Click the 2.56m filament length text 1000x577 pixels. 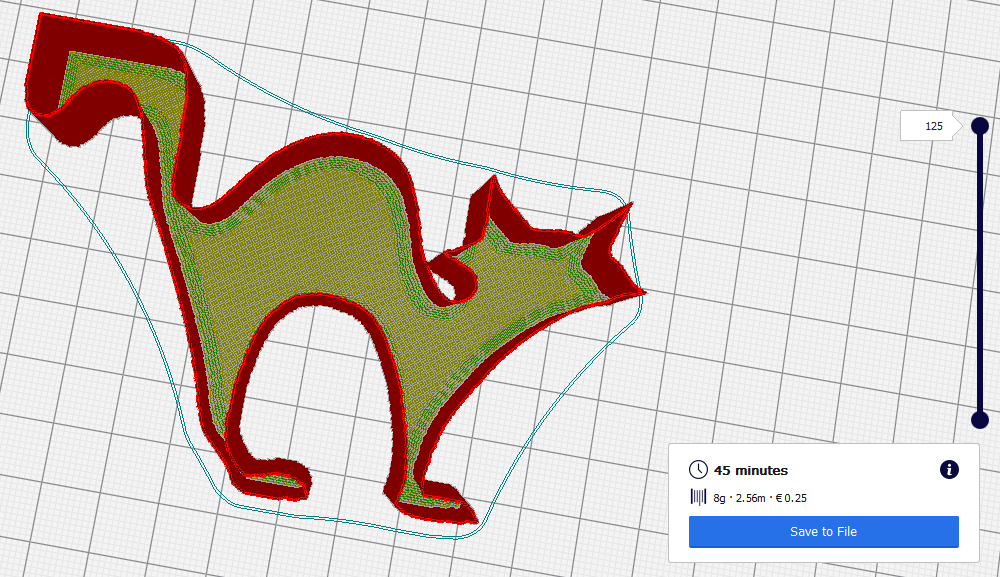coord(750,497)
